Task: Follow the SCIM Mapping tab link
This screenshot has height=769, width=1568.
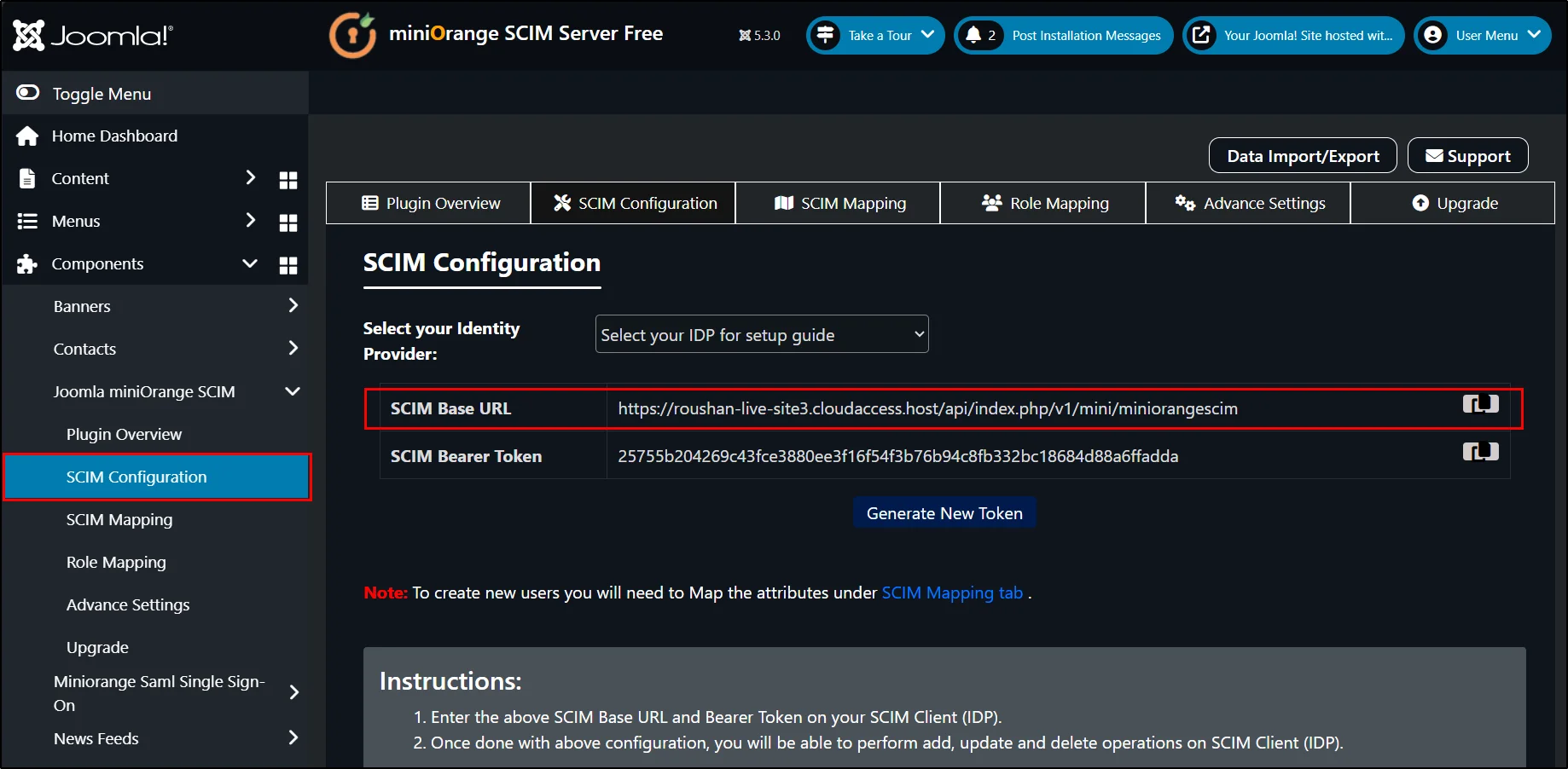Action: pos(952,593)
